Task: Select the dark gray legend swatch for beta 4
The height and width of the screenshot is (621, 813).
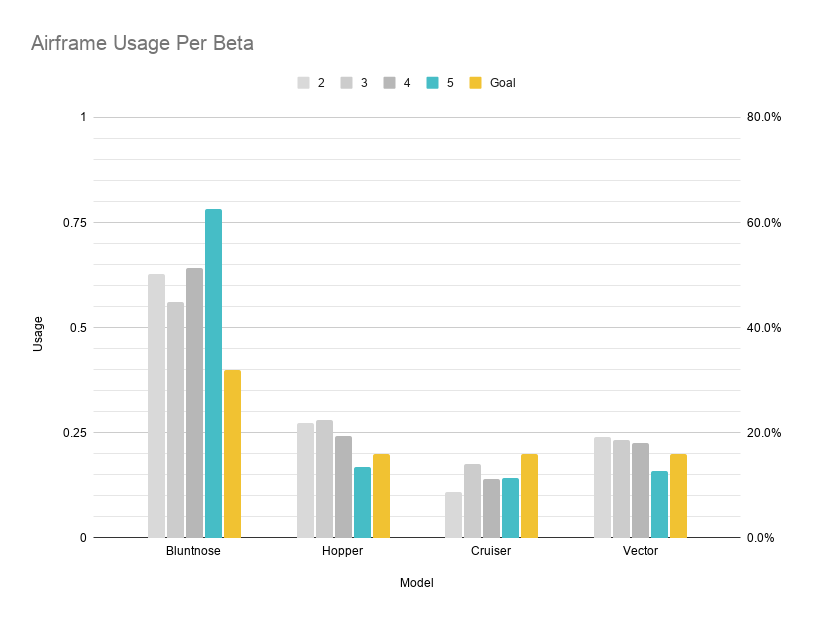Action: click(x=389, y=83)
